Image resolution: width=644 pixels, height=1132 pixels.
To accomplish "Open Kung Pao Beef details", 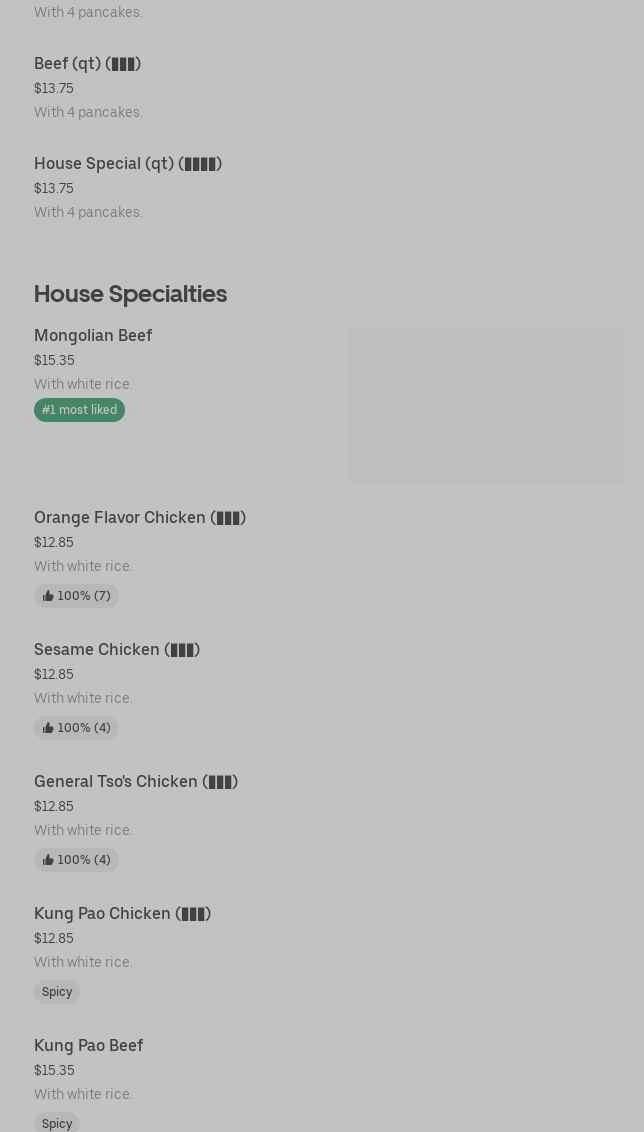I will (88, 1046).
